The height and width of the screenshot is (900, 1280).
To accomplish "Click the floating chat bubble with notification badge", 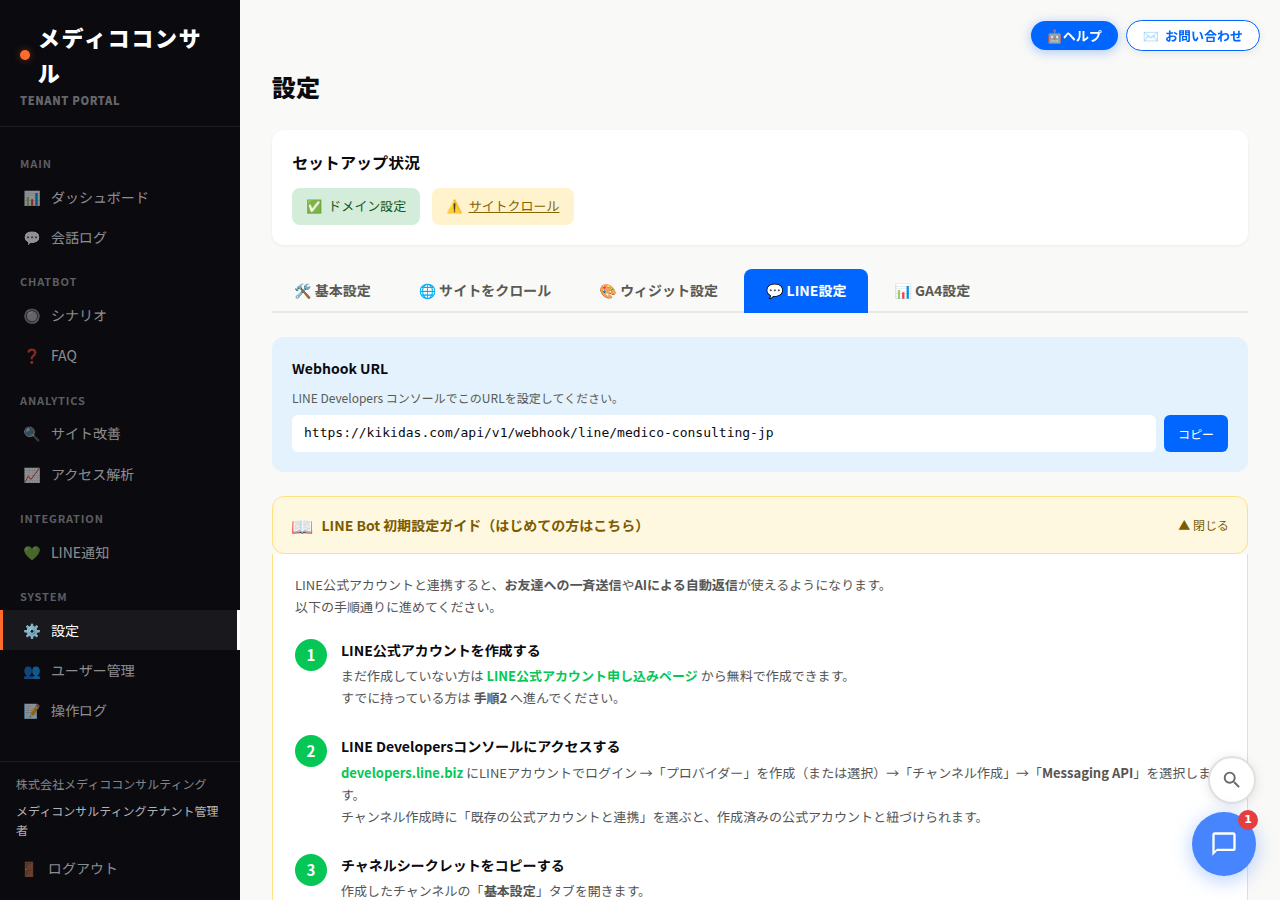I will (1223, 843).
